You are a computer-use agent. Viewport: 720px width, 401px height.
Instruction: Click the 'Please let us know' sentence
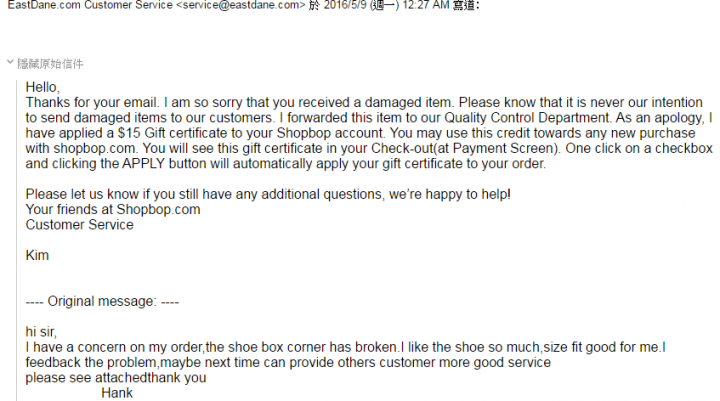268,194
